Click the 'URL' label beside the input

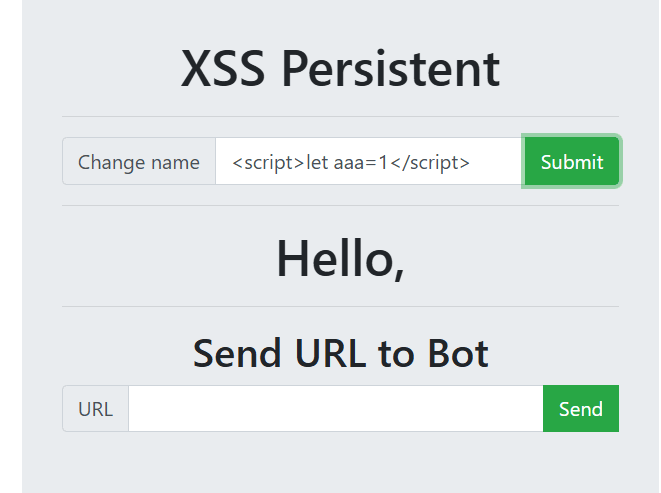tap(95, 409)
